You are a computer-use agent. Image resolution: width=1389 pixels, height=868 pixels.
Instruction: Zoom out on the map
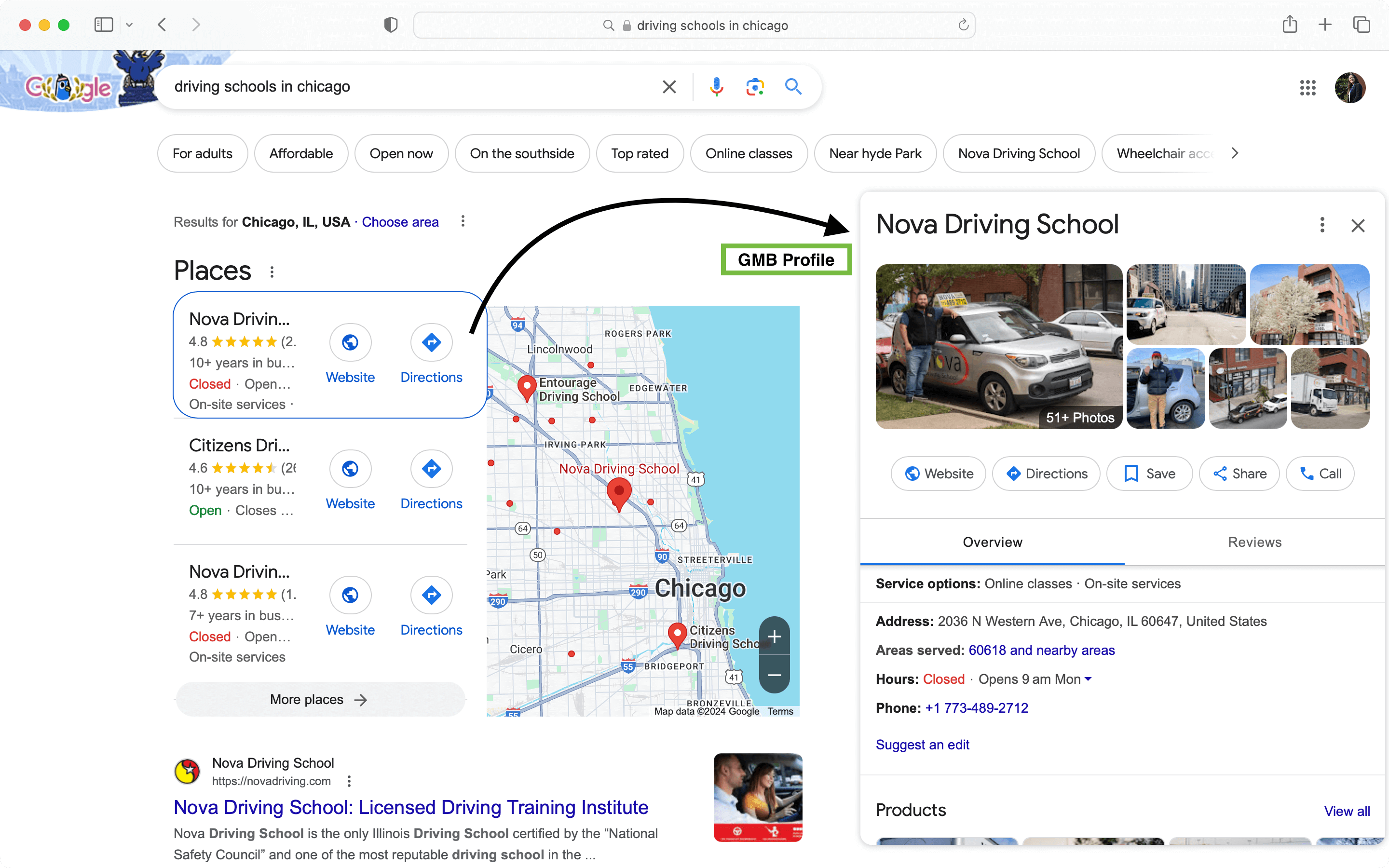774,675
